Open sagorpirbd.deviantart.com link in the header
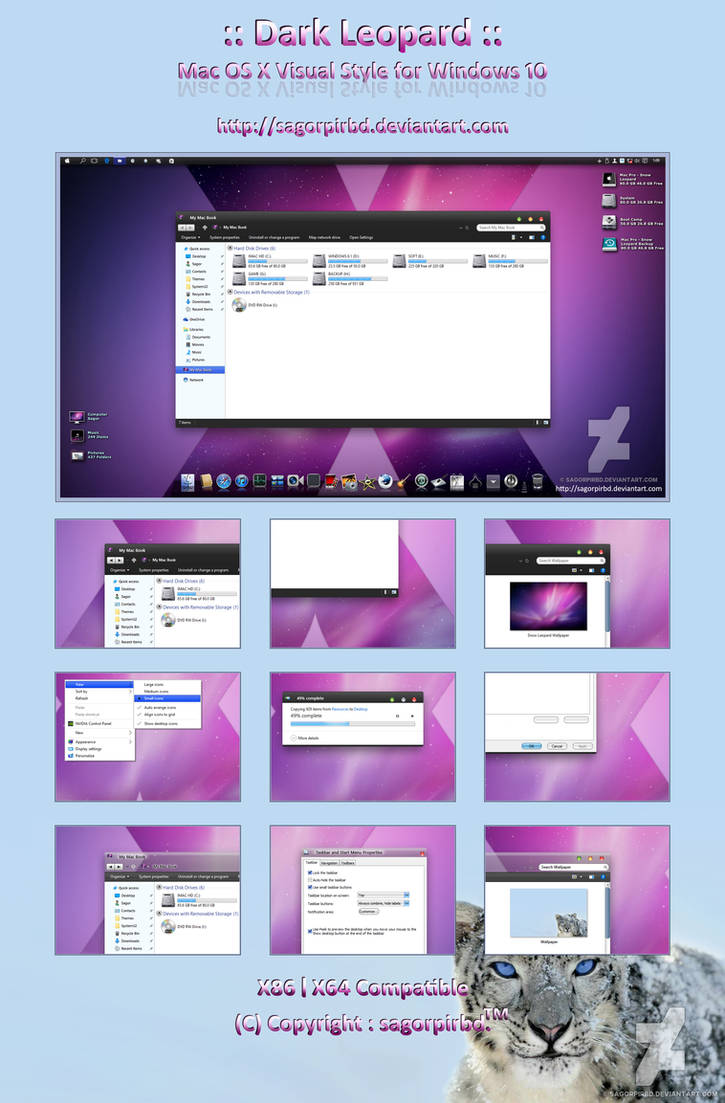 362,126
